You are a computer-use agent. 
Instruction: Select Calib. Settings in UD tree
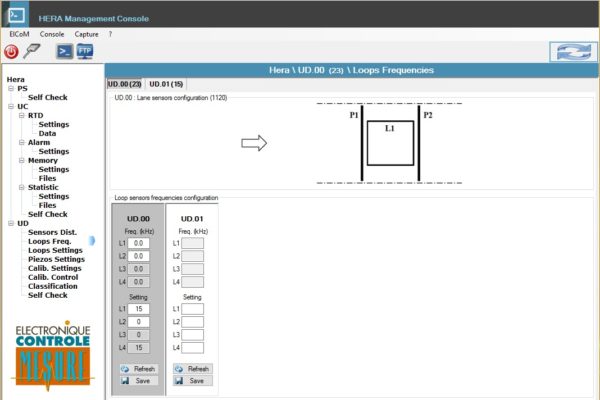pyautogui.click(x=55, y=268)
